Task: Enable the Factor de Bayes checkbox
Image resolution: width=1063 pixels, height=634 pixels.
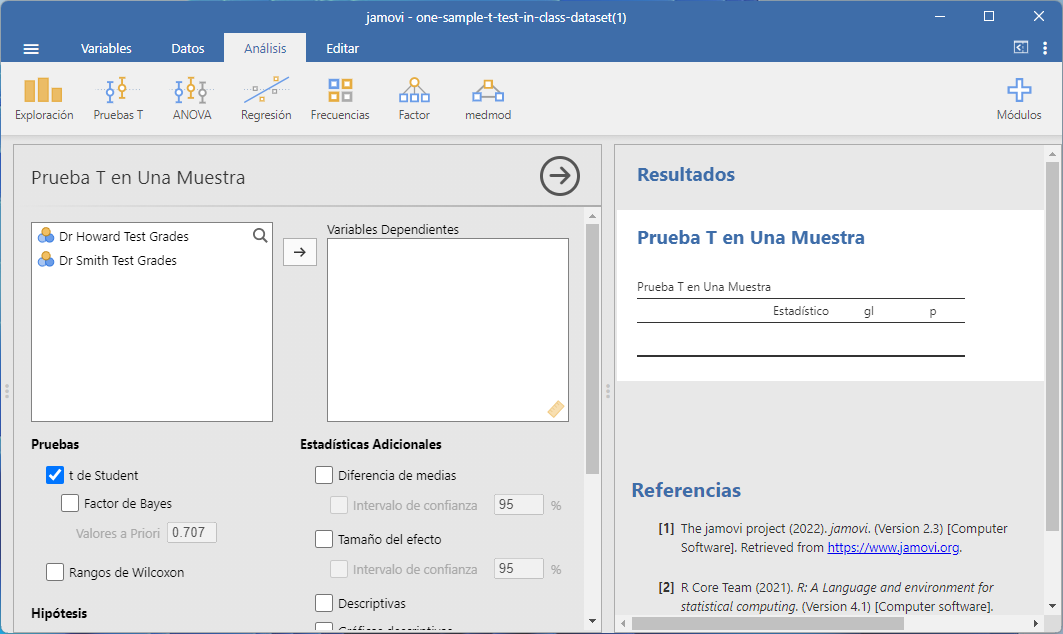Action: pyautogui.click(x=70, y=503)
